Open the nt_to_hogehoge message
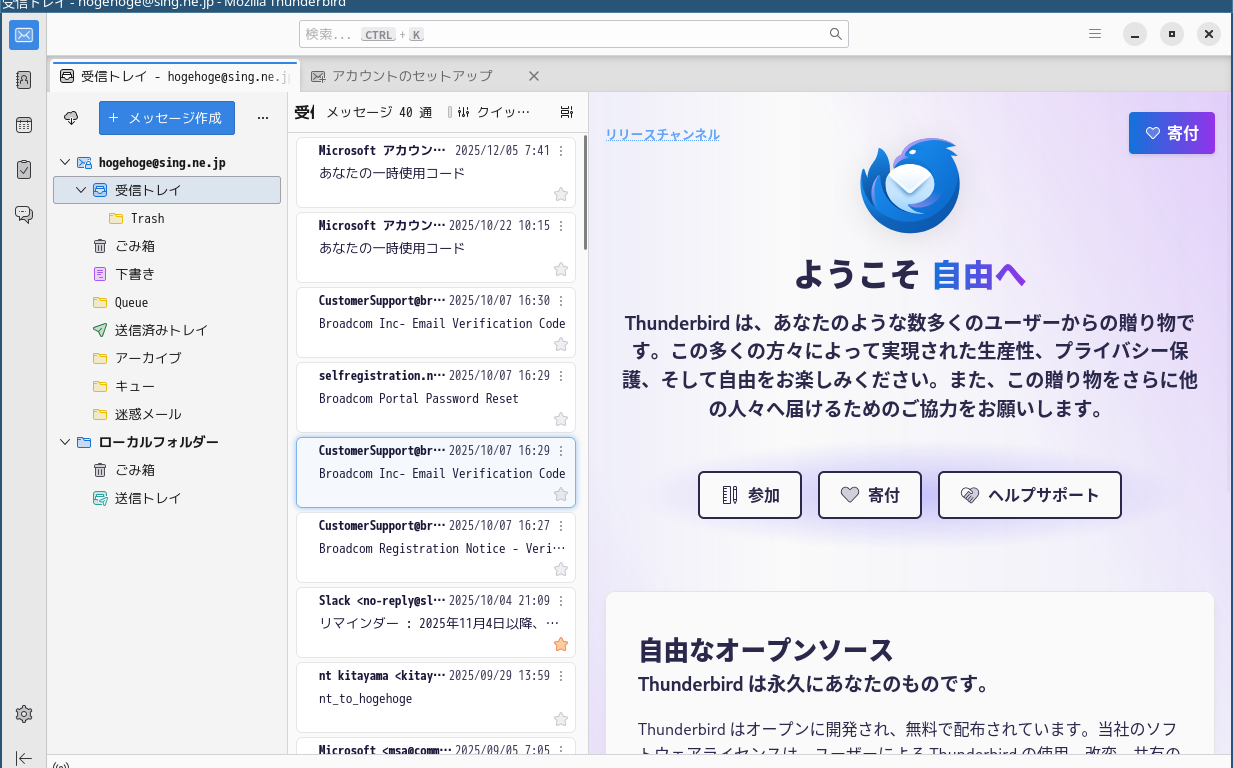This screenshot has height=768, width=1233. click(x=436, y=697)
